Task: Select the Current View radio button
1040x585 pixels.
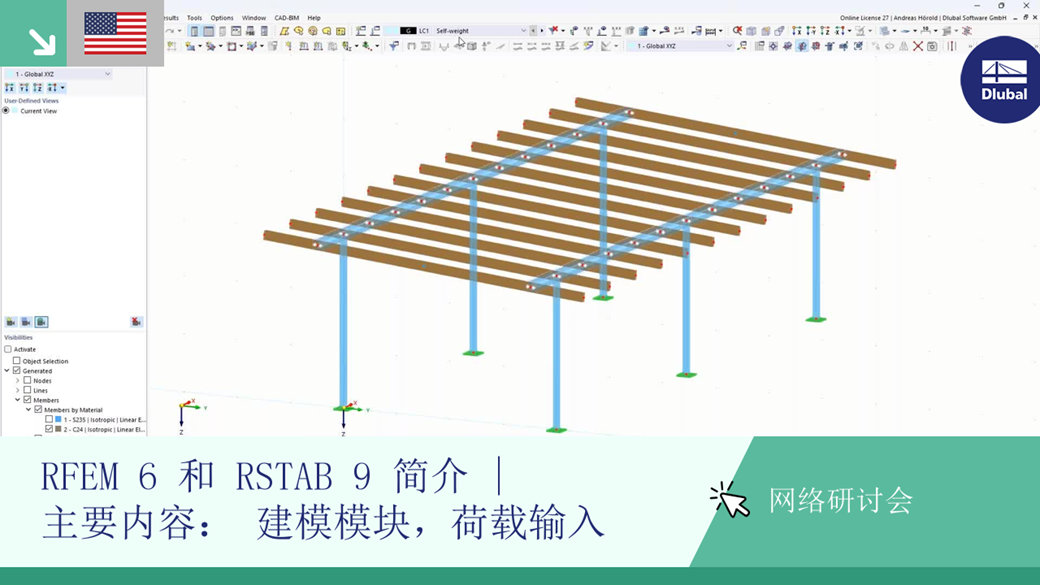Action: click(x=6, y=111)
